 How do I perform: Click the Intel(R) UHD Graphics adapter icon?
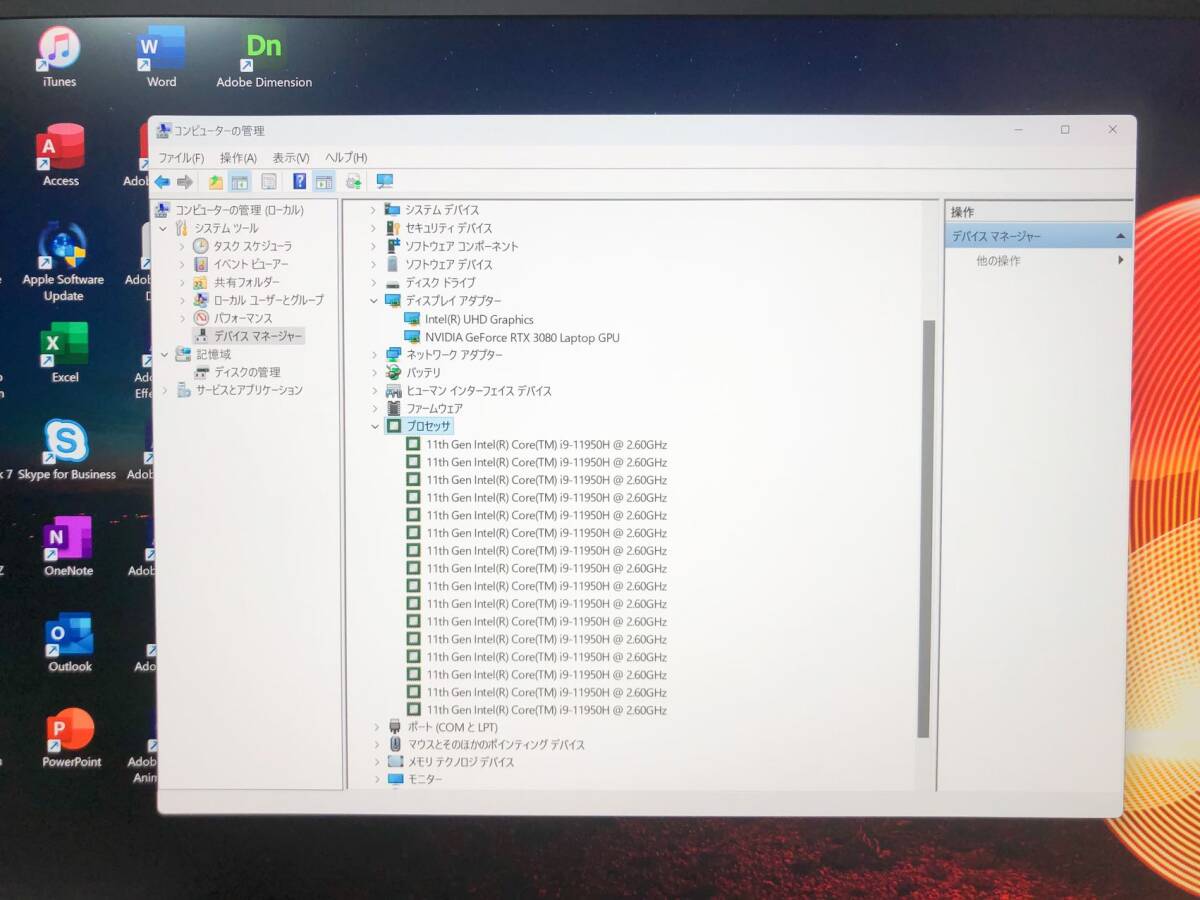pos(412,319)
